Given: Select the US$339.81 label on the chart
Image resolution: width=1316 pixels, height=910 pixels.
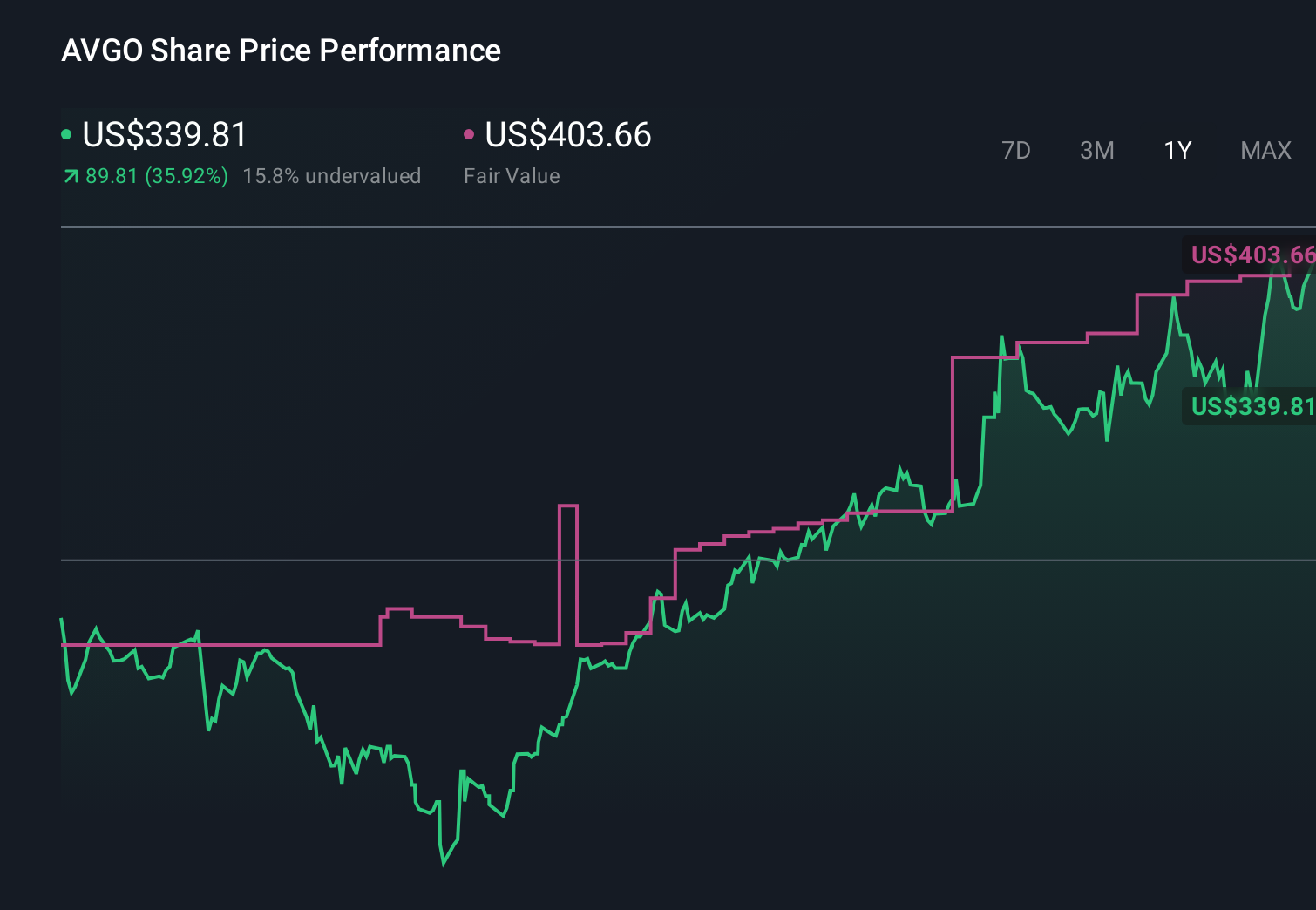Looking at the screenshot, I should [x=1253, y=406].
